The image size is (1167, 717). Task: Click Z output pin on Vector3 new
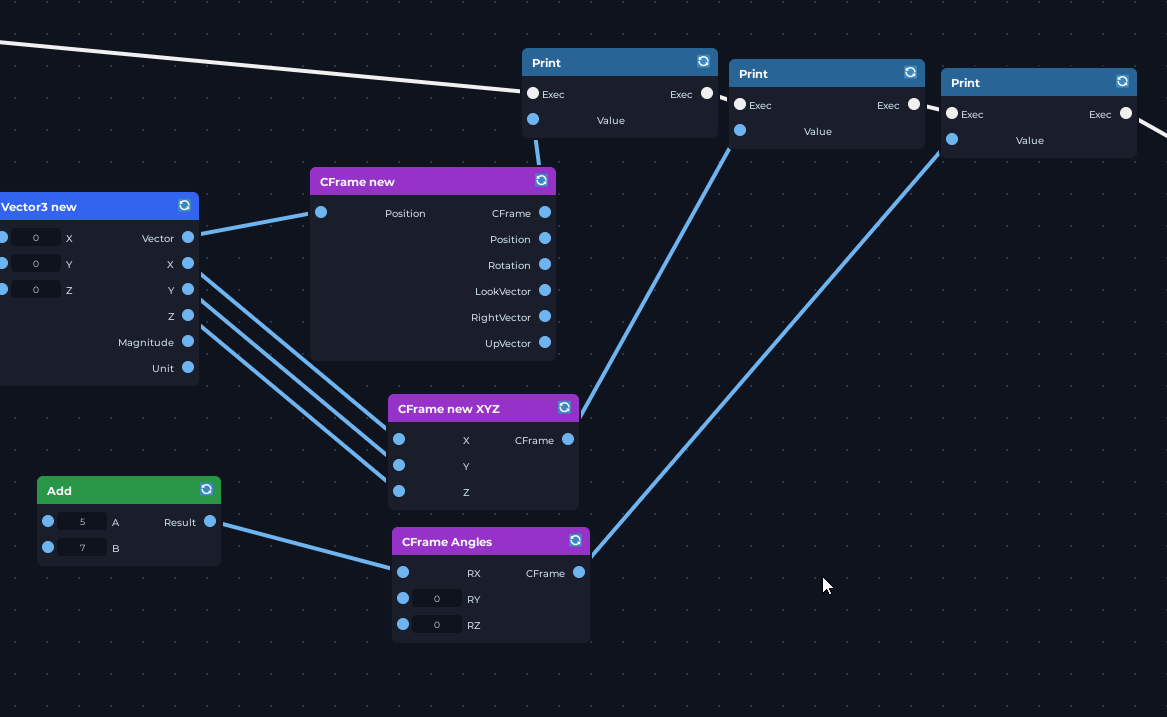coord(188,316)
